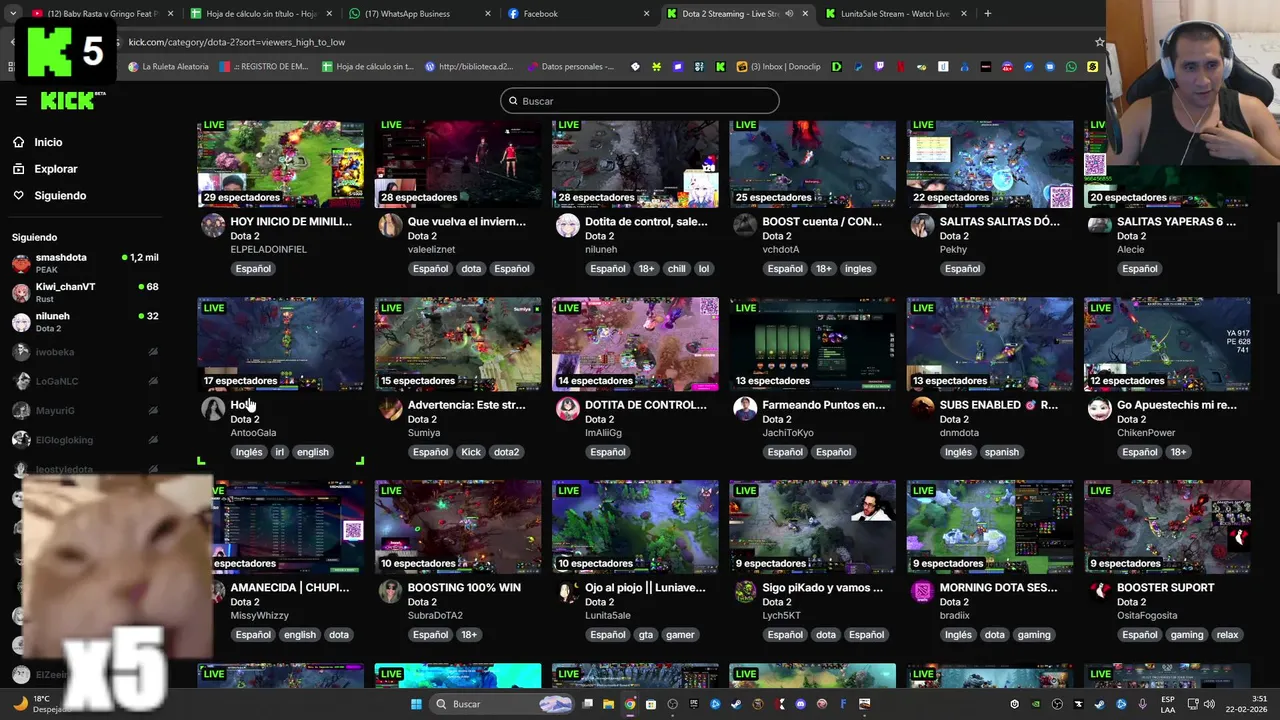
Task: Open LunitaSale streamer avatar
Action: pos(568,591)
